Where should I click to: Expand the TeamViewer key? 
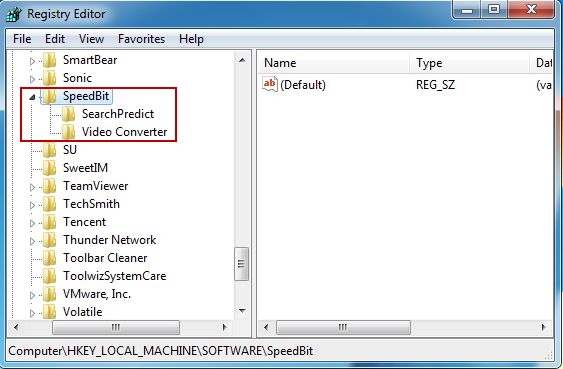click(32, 187)
